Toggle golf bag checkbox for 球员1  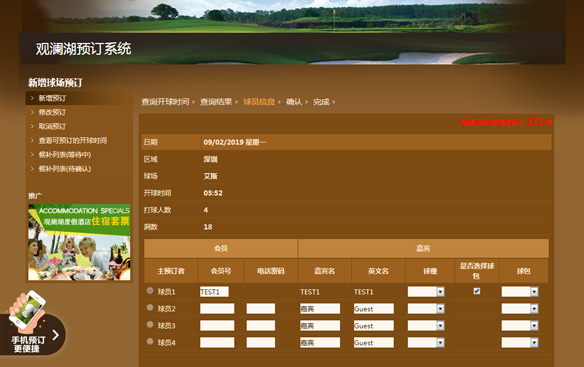[477, 291]
